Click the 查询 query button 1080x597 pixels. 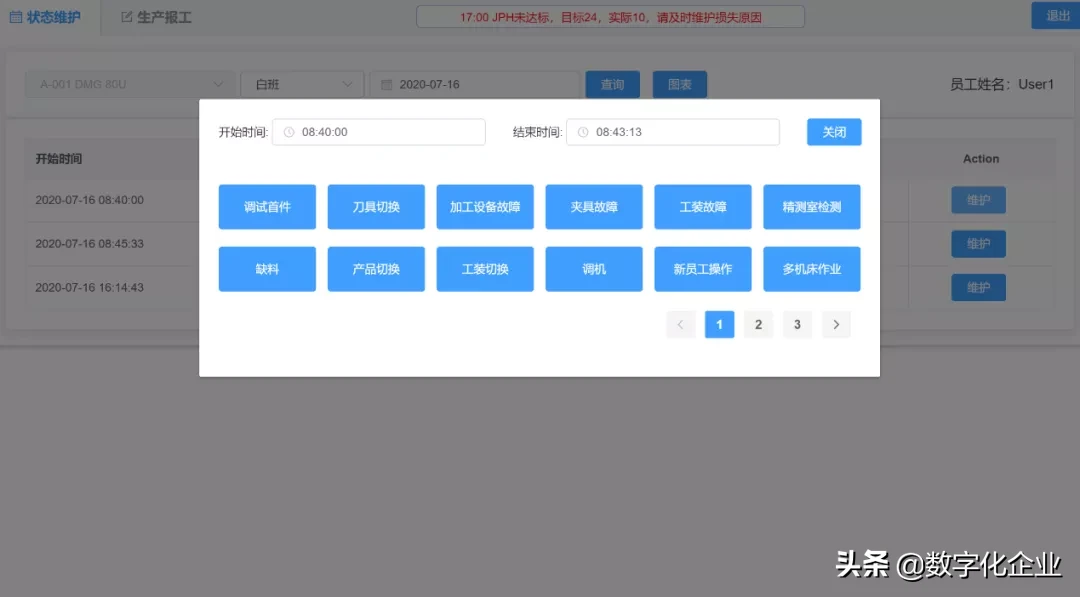click(612, 84)
